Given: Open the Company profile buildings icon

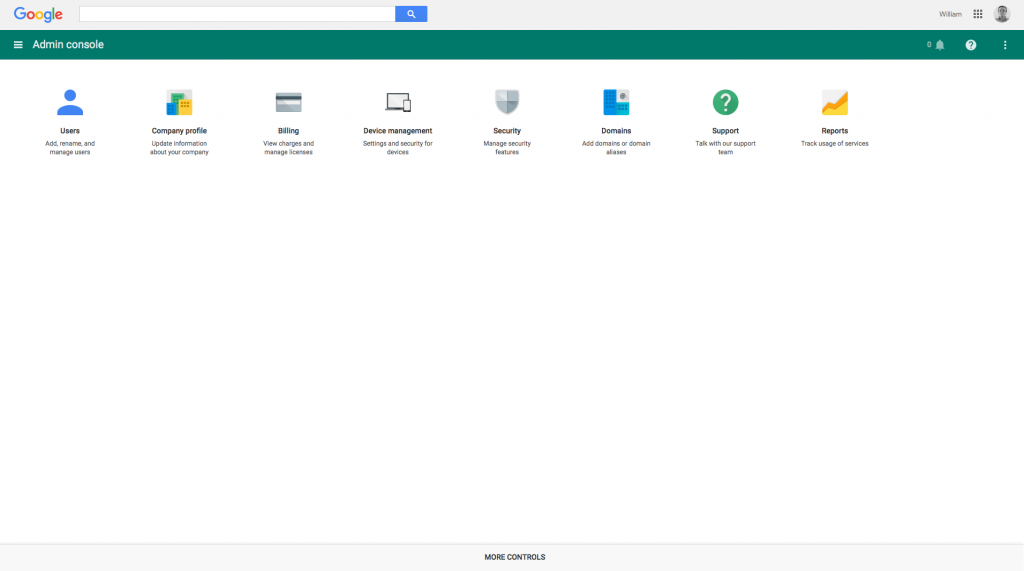Looking at the screenshot, I should [x=179, y=102].
